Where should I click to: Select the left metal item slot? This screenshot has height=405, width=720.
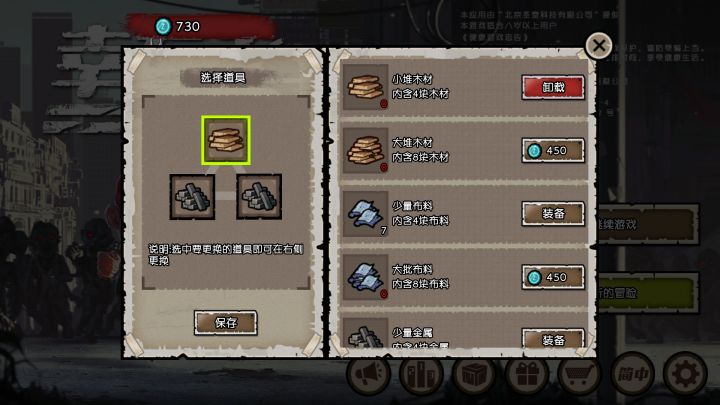point(192,197)
